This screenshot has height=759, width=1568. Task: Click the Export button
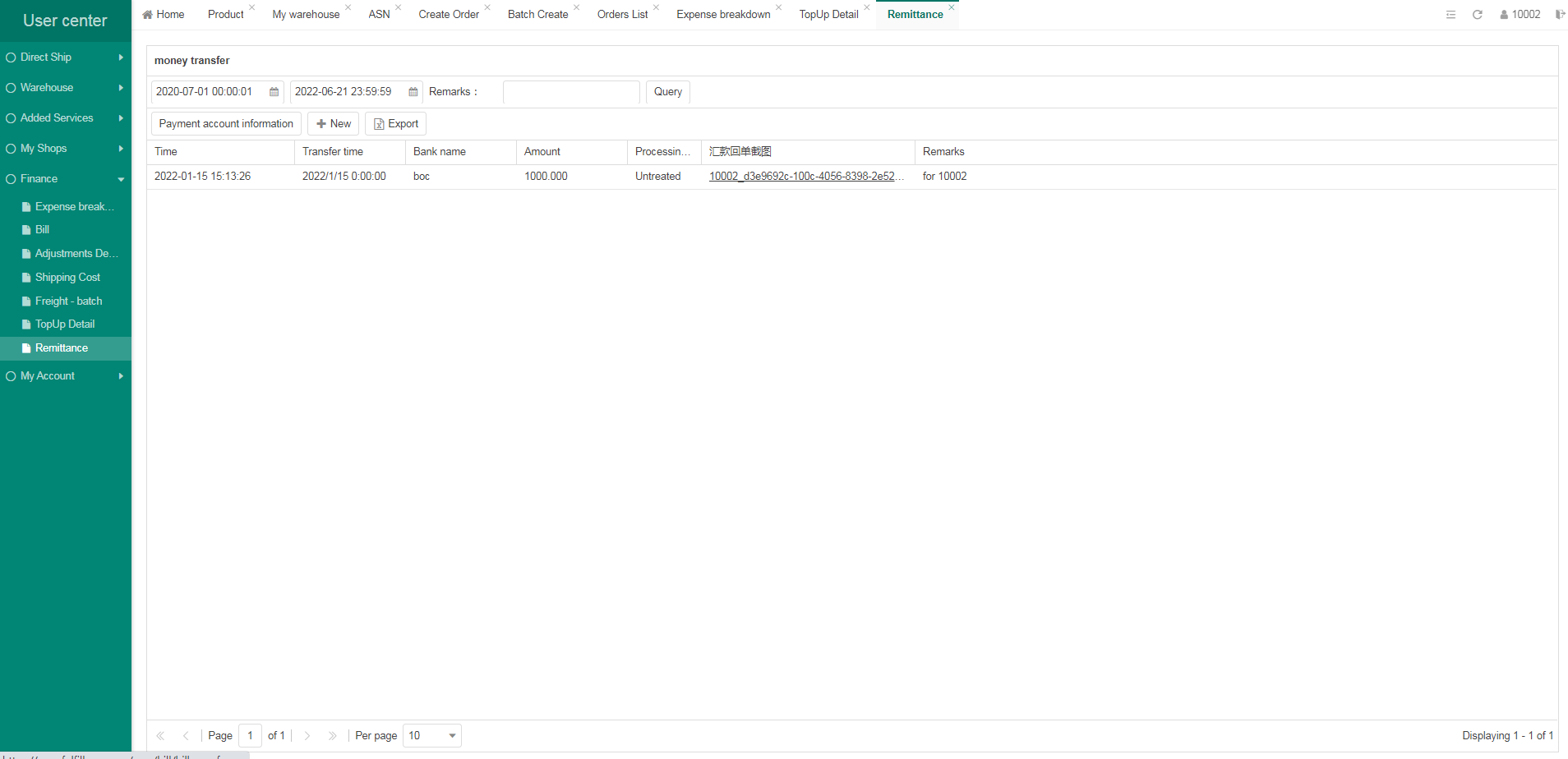coord(396,124)
